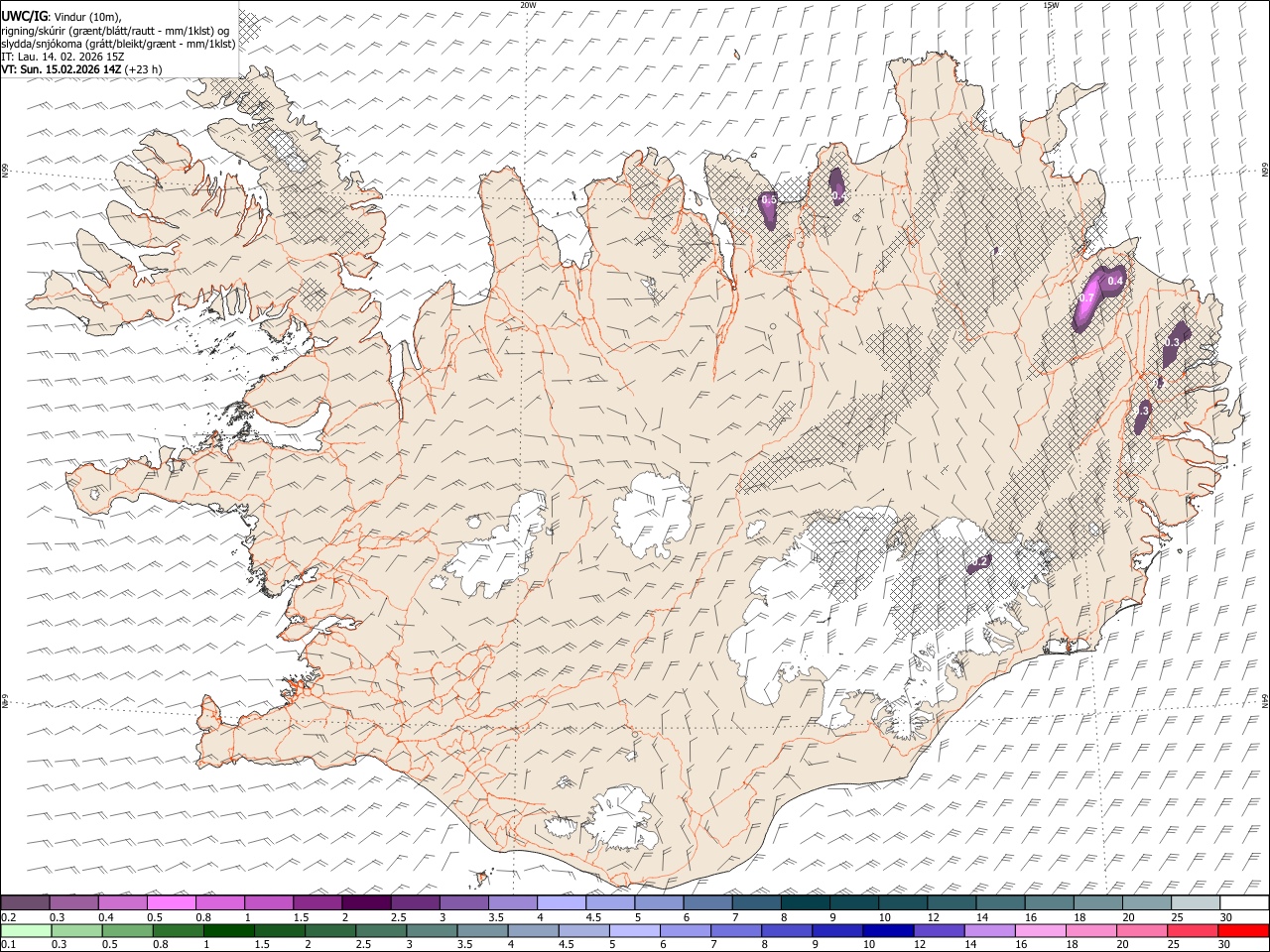Click the UWC/IG title text
The width and height of the screenshot is (1270, 952).
point(24,17)
